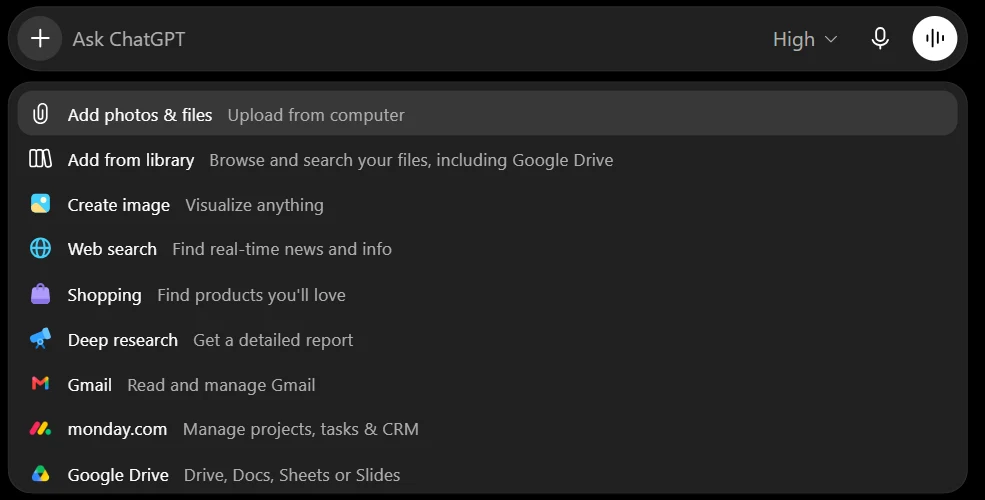This screenshot has height=500, width=985.
Task: Click the paperclip icon for file upload
Action: point(40,114)
